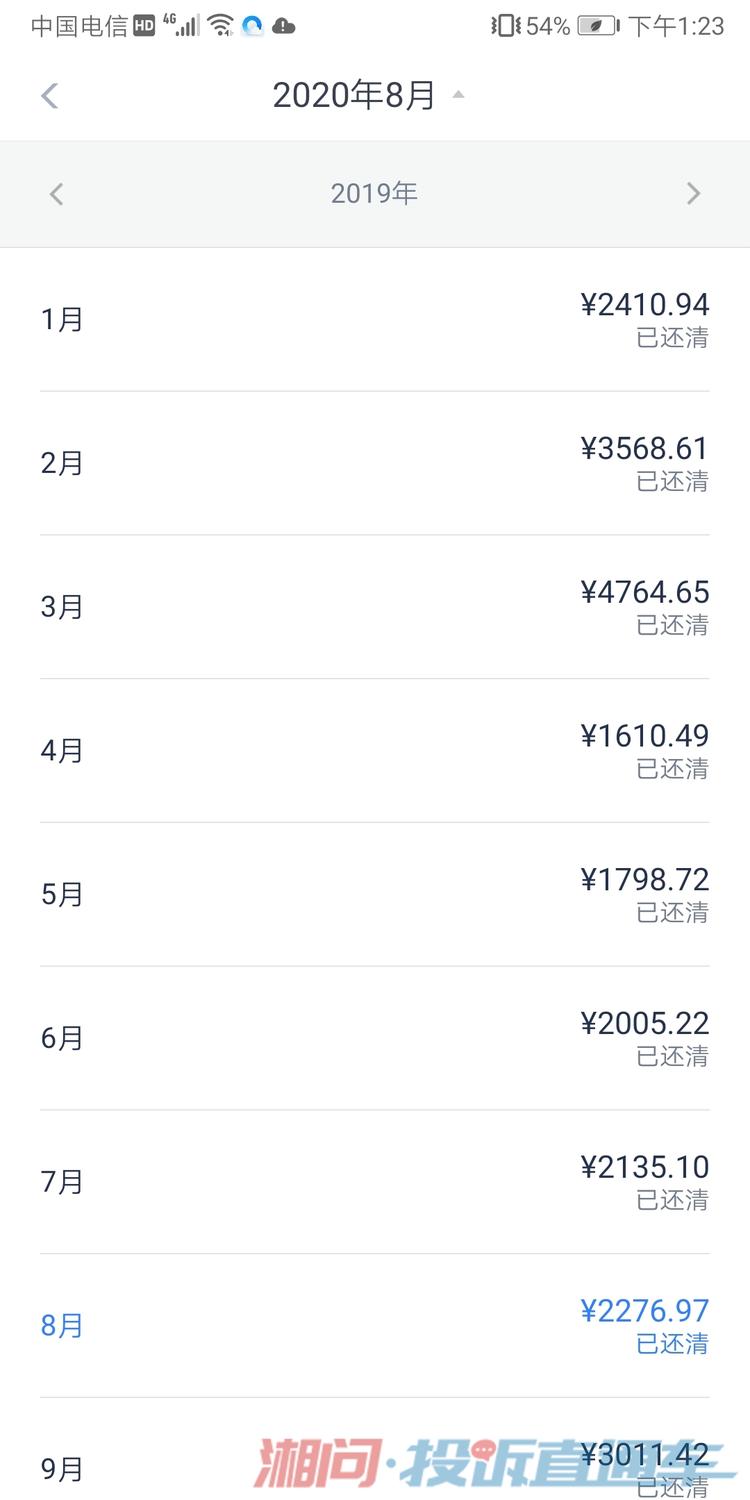
Task: Tap the HD indicator in status bar
Action: pos(144,26)
